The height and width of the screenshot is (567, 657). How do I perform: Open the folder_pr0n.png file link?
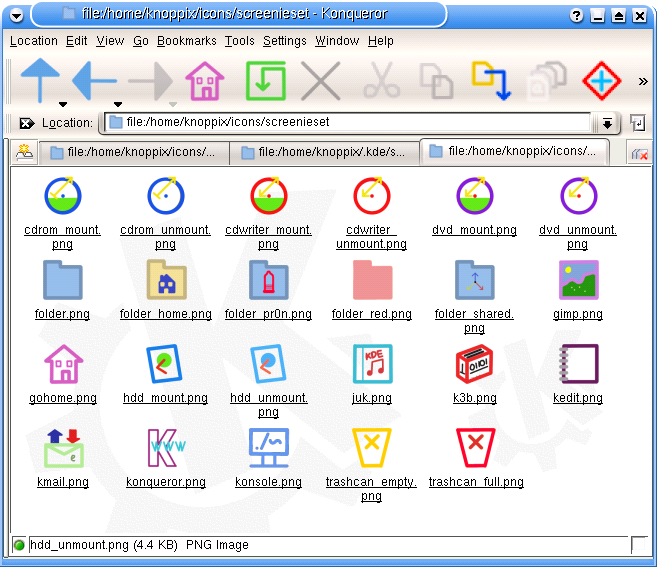pos(268,314)
